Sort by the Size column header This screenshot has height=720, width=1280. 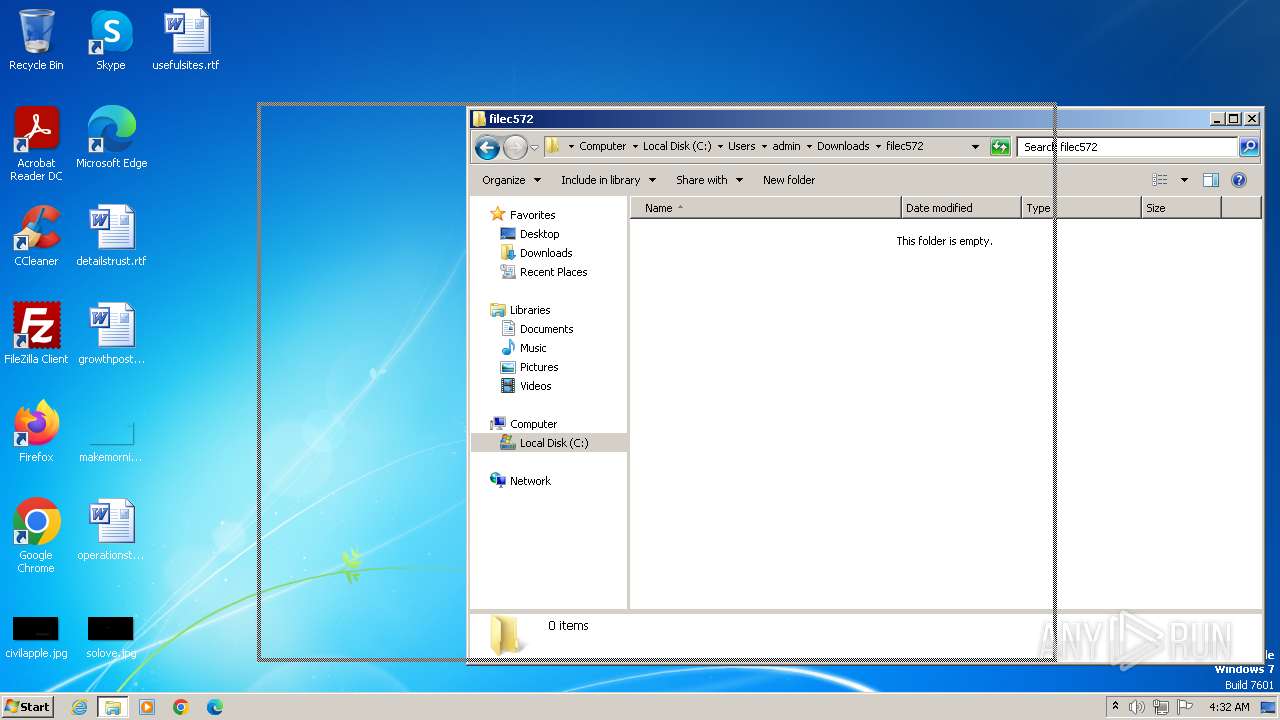1181,208
